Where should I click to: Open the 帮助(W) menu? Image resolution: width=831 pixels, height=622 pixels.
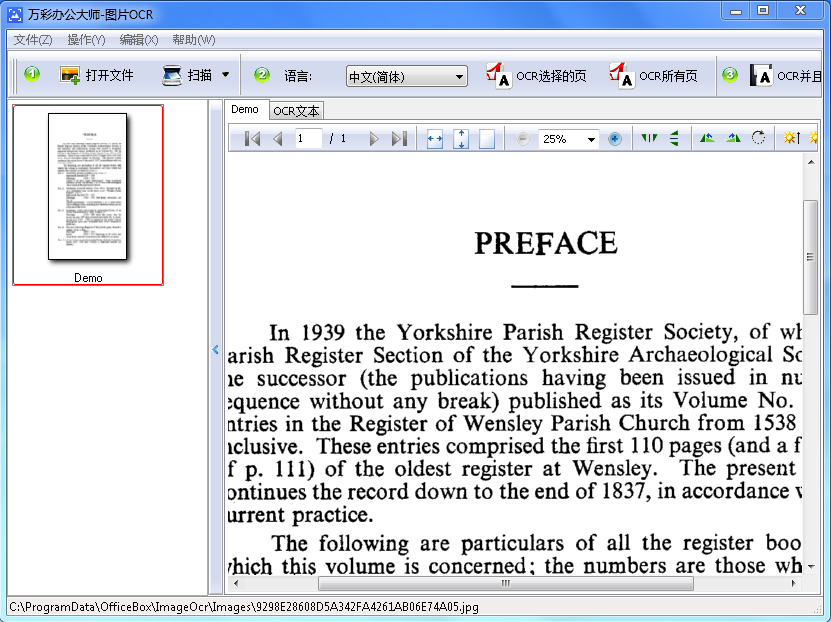click(194, 40)
